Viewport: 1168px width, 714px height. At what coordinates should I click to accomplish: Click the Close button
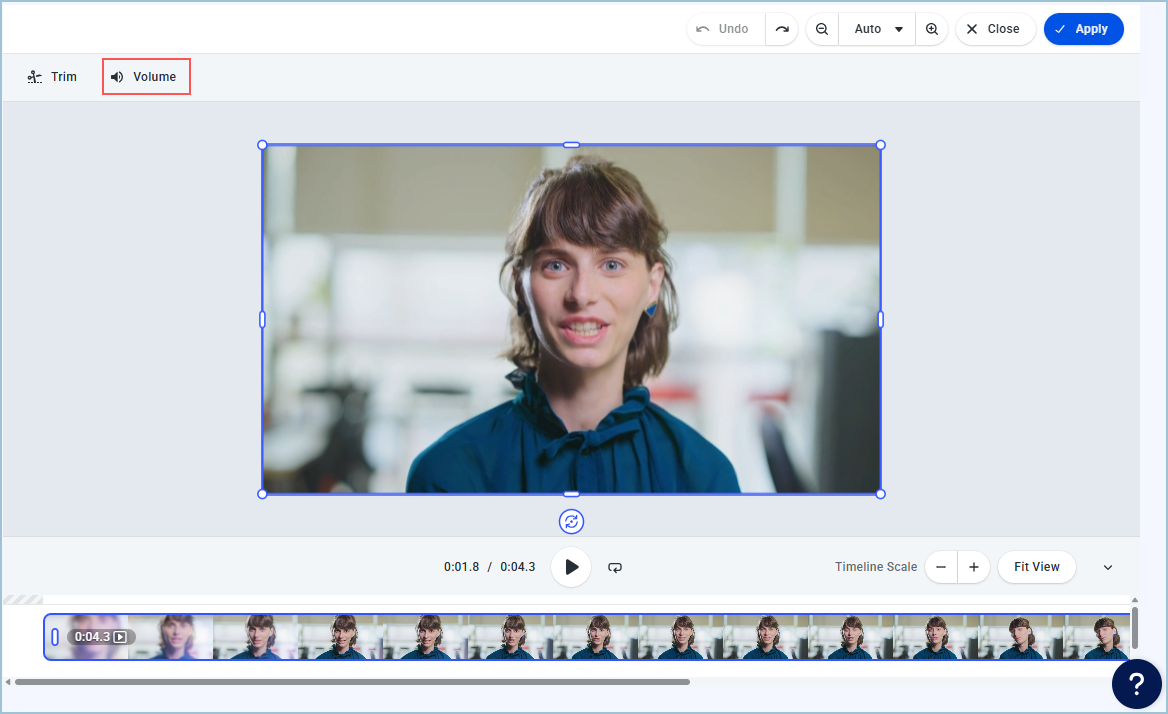(x=994, y=29)
